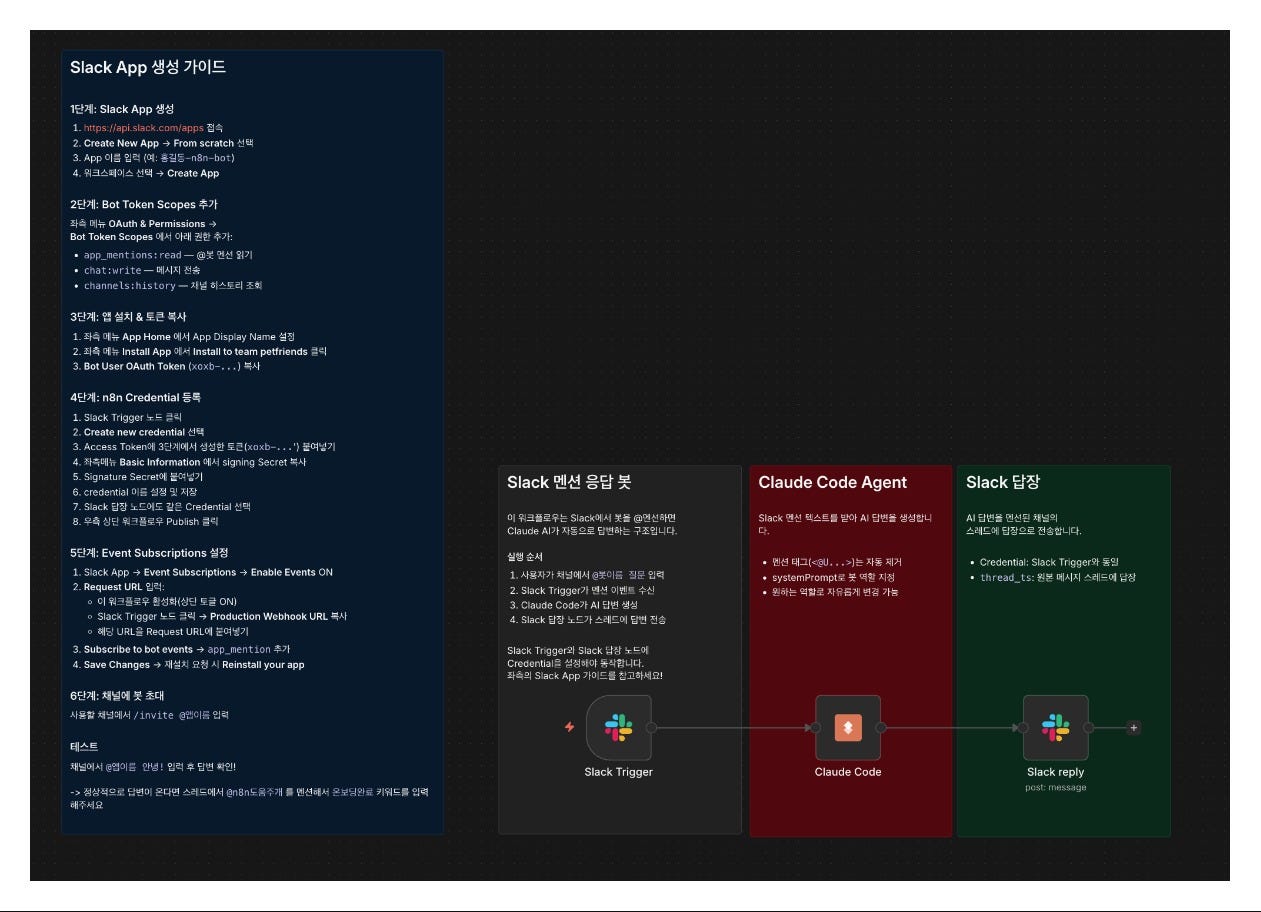Click the orange lightning trigger icon
The width and height of the screenshot is (1261, 912).
pos(570,727)
